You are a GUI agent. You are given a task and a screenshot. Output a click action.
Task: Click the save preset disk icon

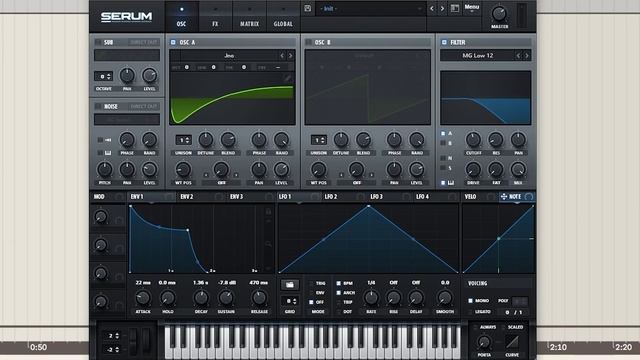[x=308, y=9]
